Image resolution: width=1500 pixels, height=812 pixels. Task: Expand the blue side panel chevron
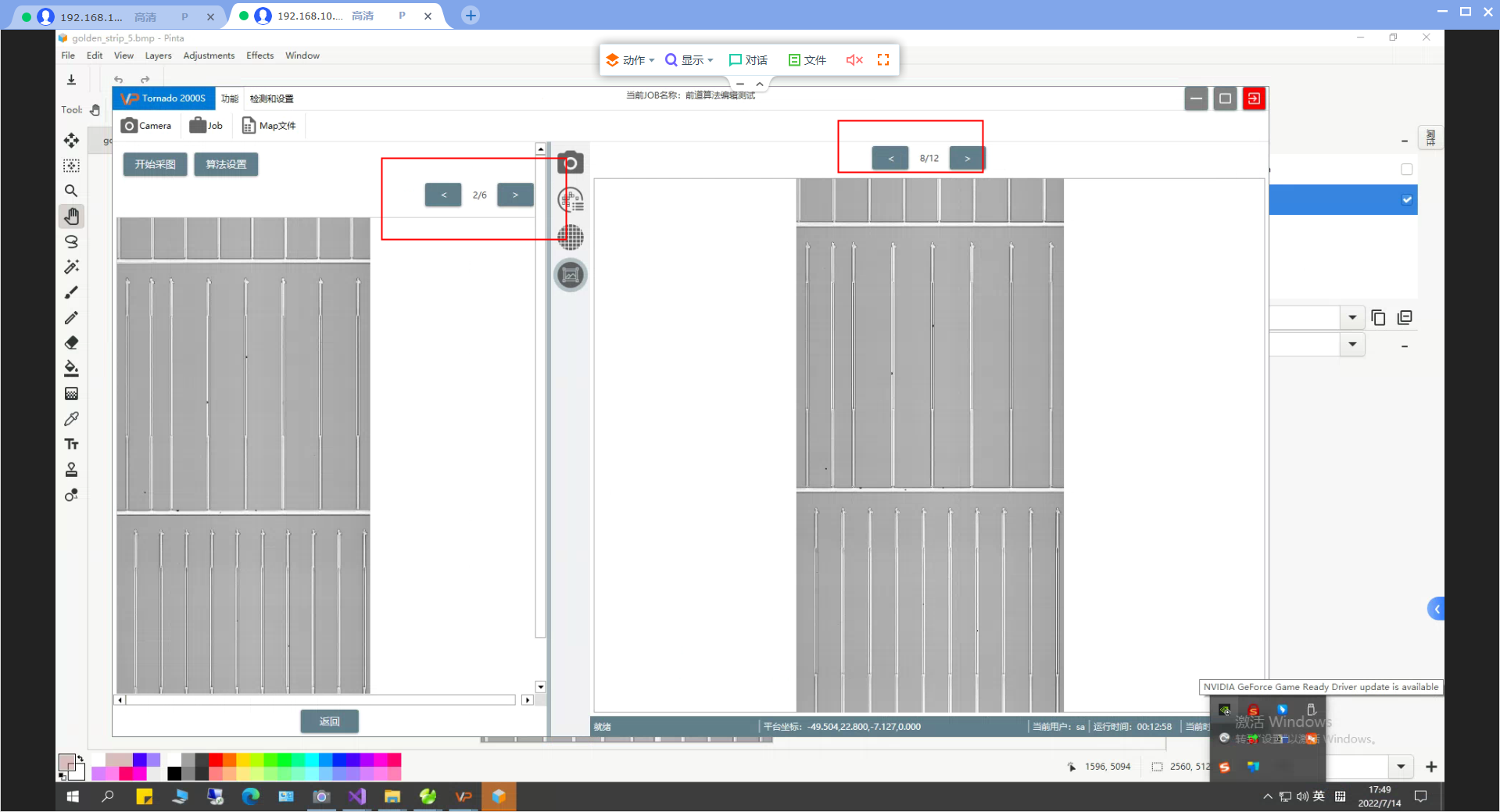(1436, 609)
